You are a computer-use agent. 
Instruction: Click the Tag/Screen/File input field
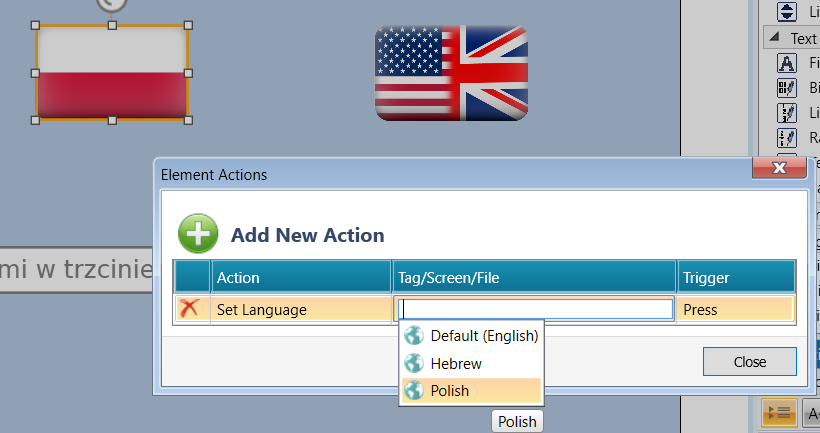(x=535, y=309)
